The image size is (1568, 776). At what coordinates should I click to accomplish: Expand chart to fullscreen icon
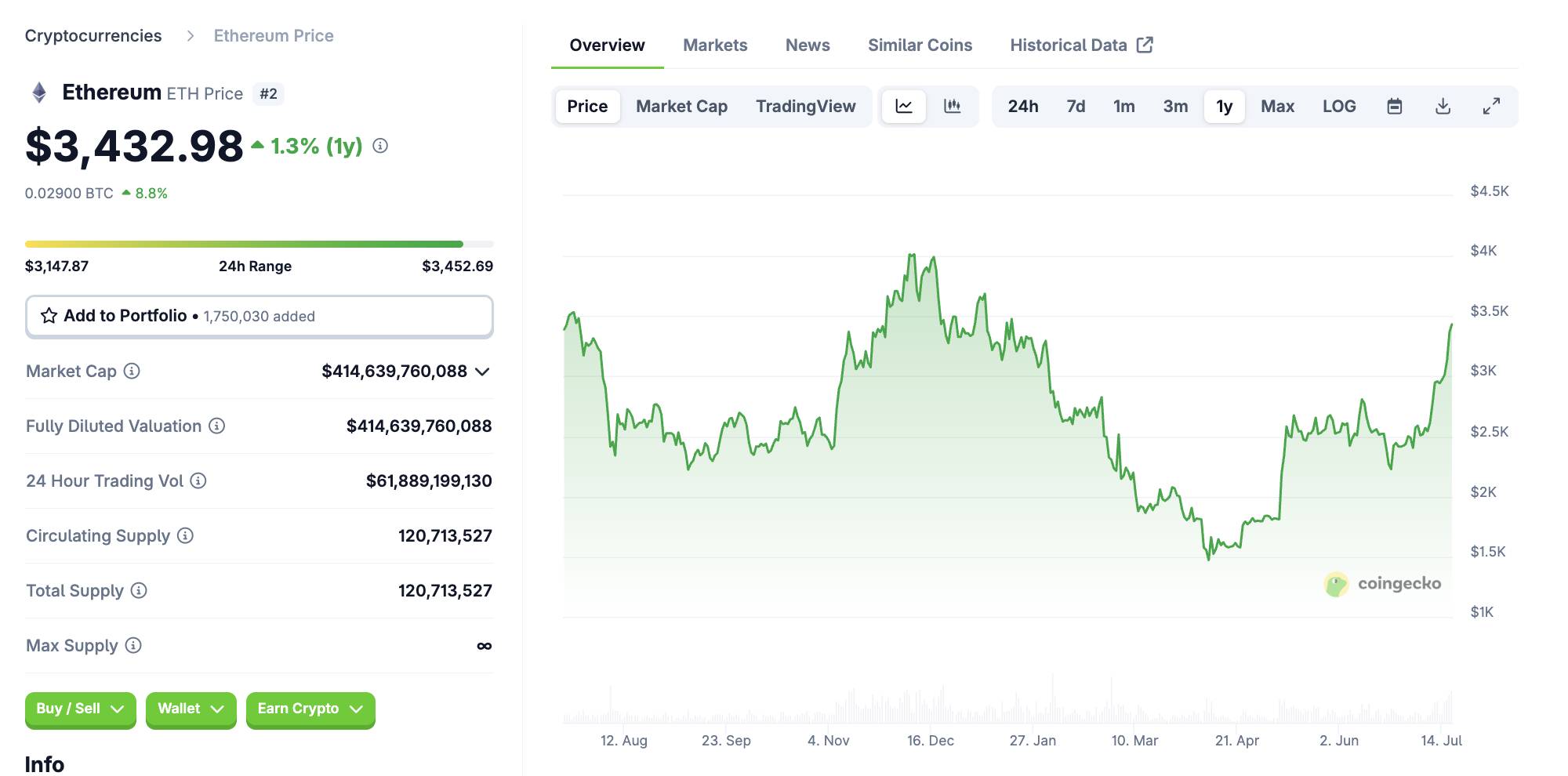[1492, 107]
